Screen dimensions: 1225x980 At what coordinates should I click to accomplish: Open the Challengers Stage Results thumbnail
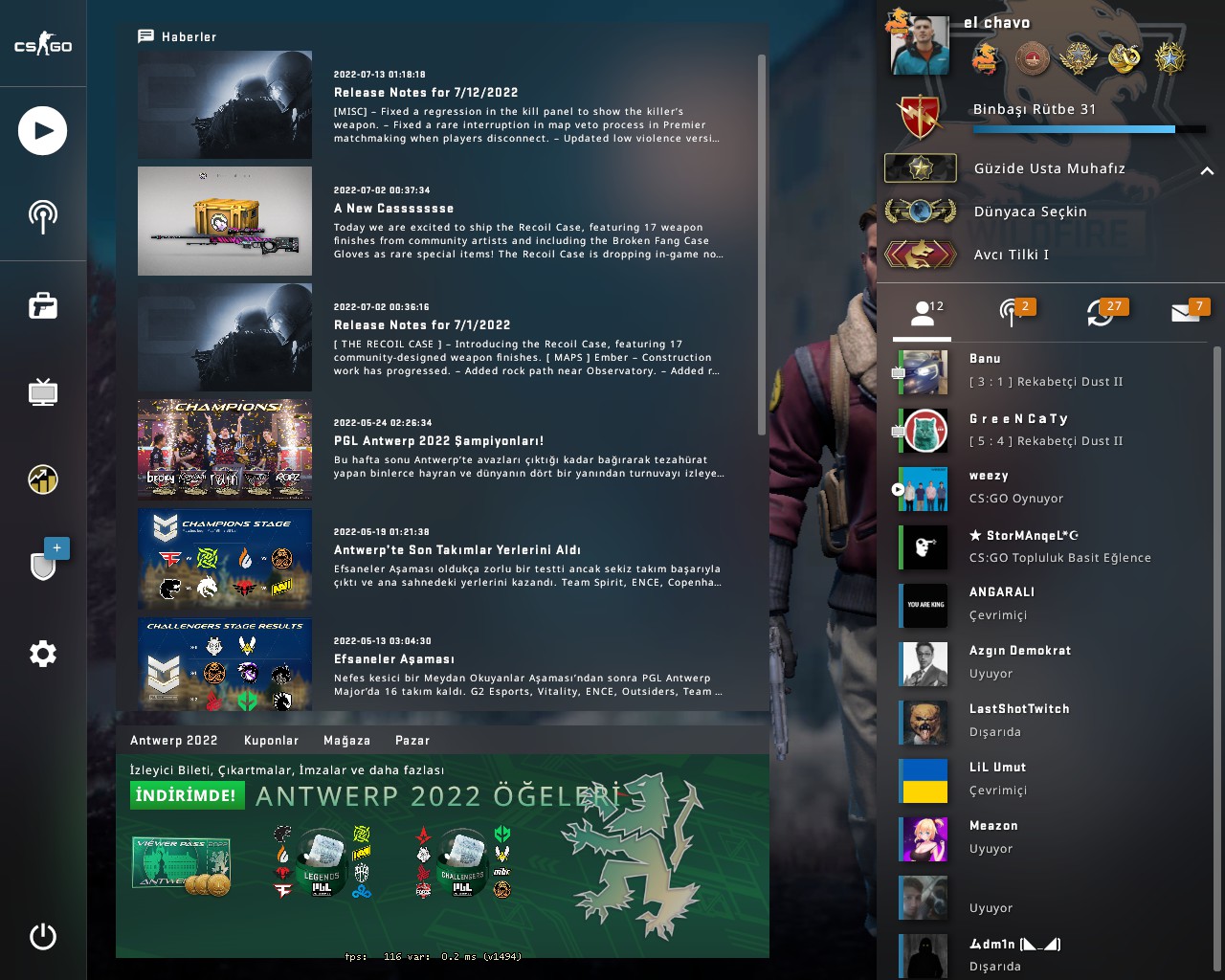pos(225,664)
